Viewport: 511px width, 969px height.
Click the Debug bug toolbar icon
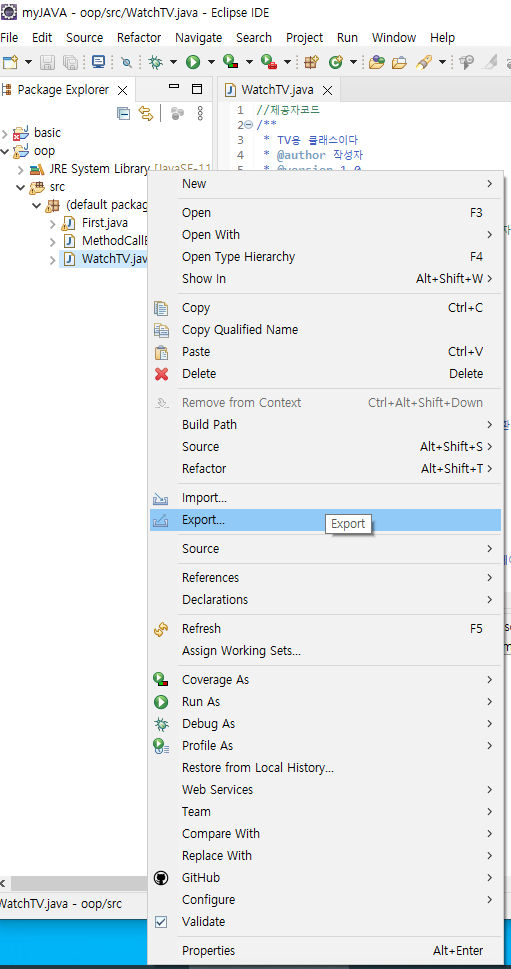click(155, 62)
